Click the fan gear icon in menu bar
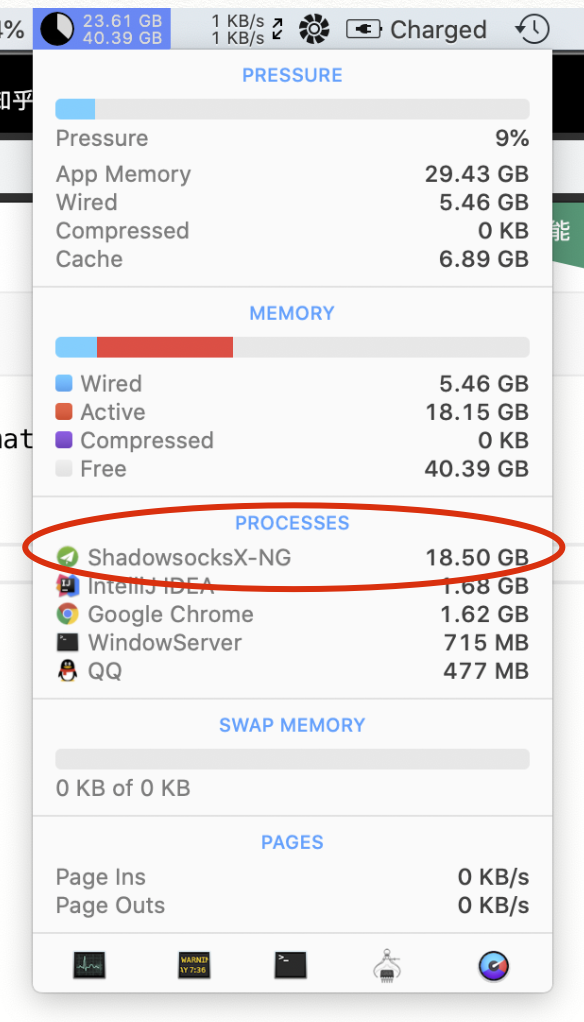This screenshot has height=1022, width=584. point(313,29)
